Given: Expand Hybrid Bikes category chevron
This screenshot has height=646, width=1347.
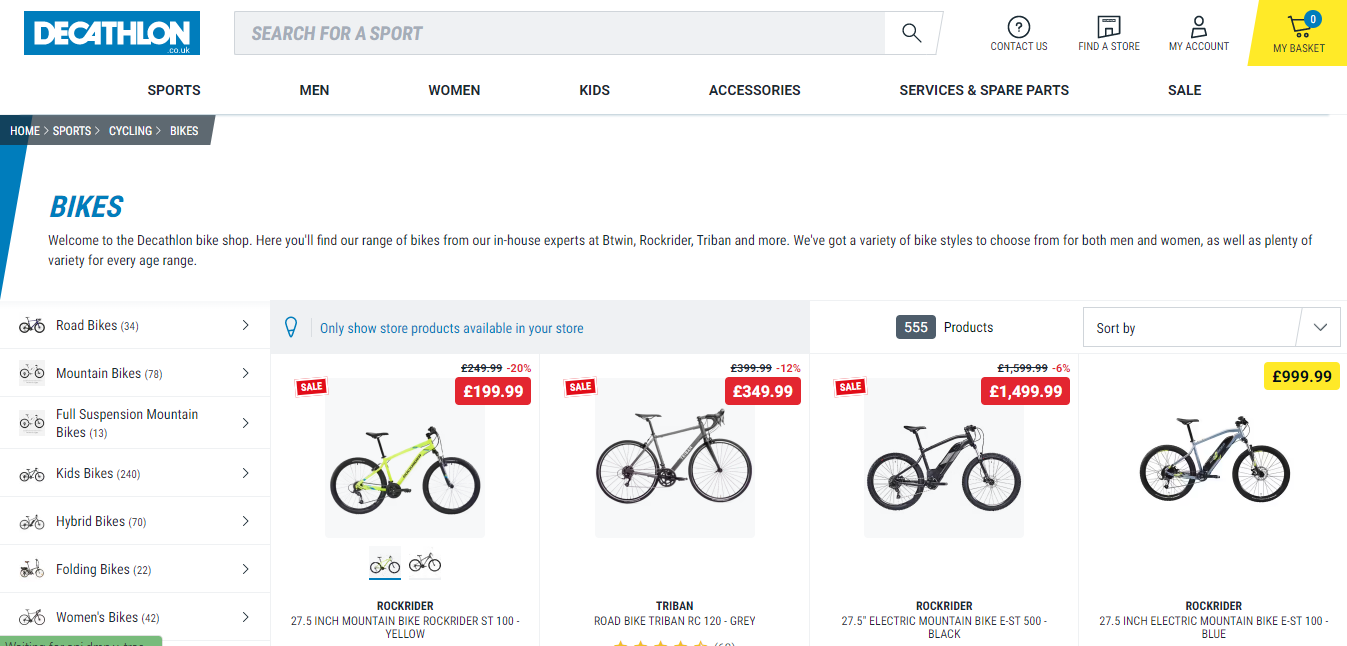Looking at the screenshot, I should click(x=246, y=521).
